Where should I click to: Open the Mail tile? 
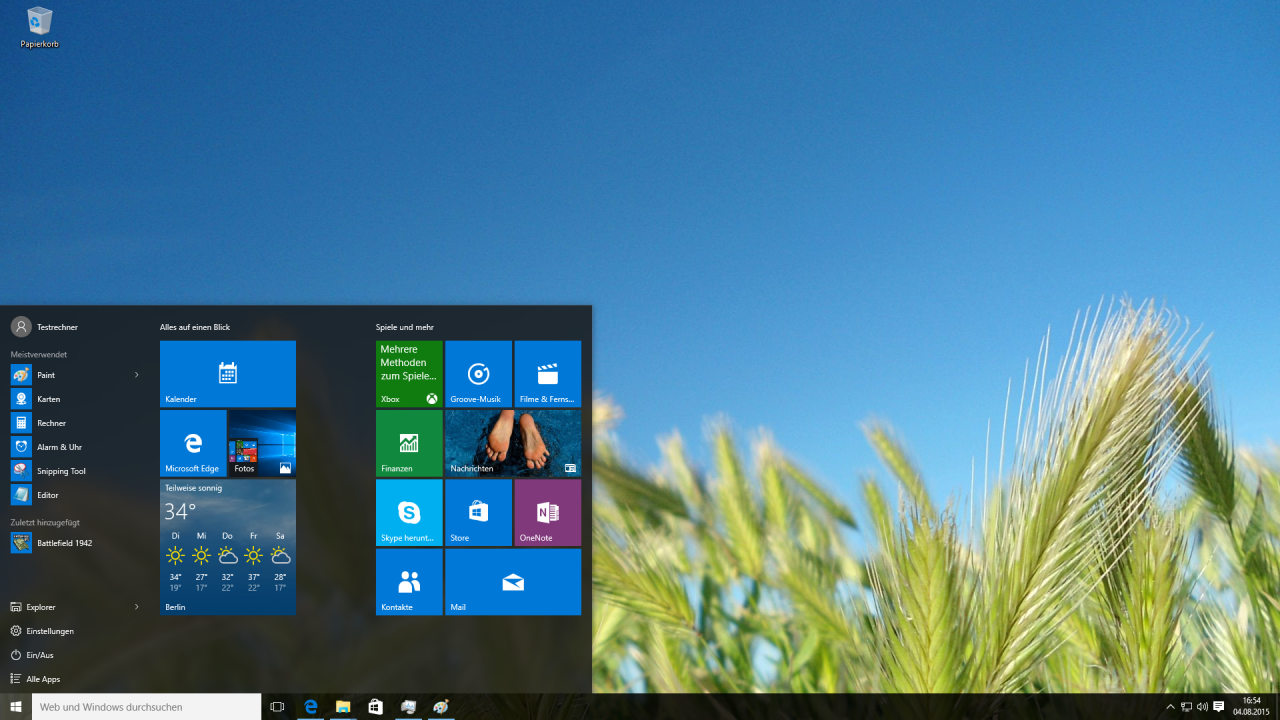513,581
